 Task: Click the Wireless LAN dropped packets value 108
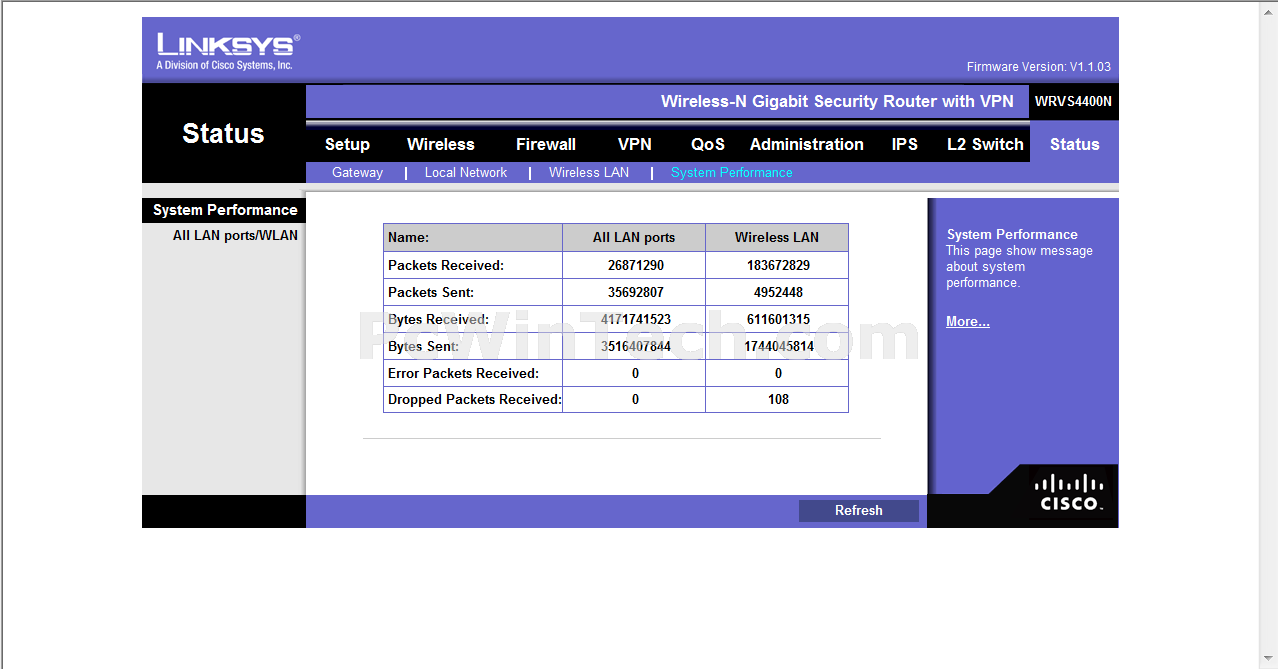click(x=778, y=399)
